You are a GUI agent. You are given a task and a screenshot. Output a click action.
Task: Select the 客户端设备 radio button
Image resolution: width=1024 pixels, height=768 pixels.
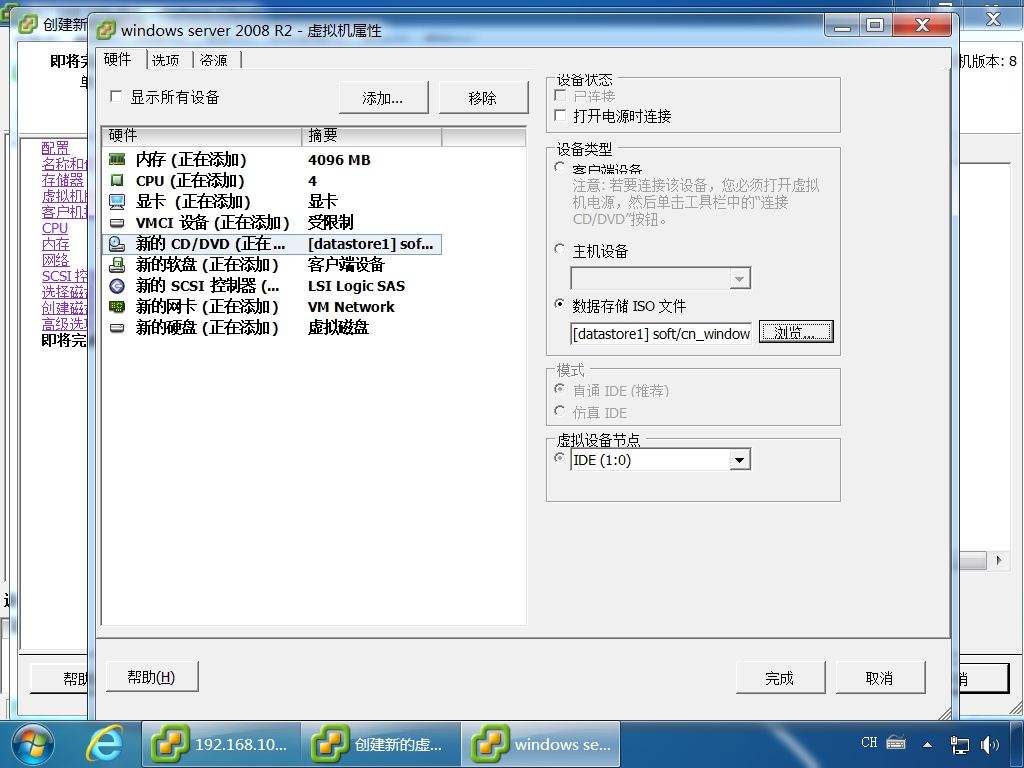coord(560,167)
